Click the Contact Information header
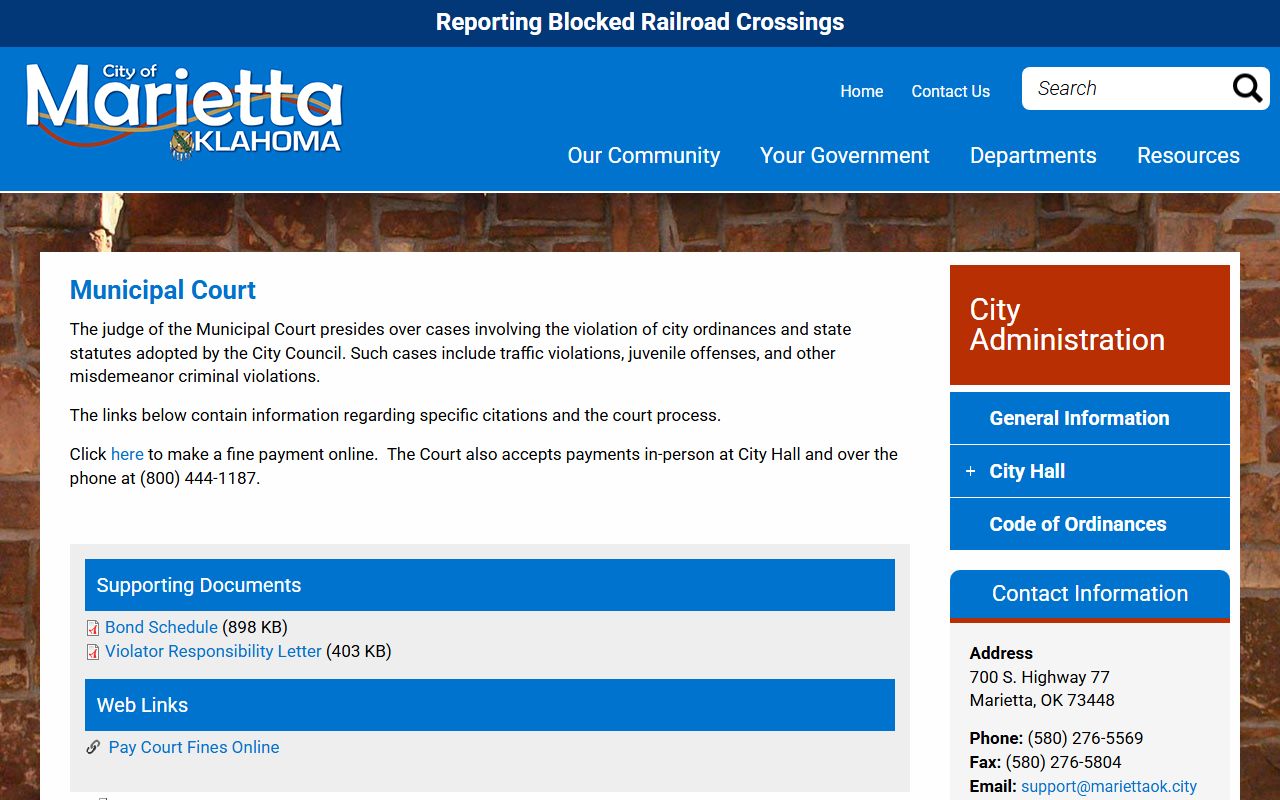Screen dimensions: 1280x800 1090,594
